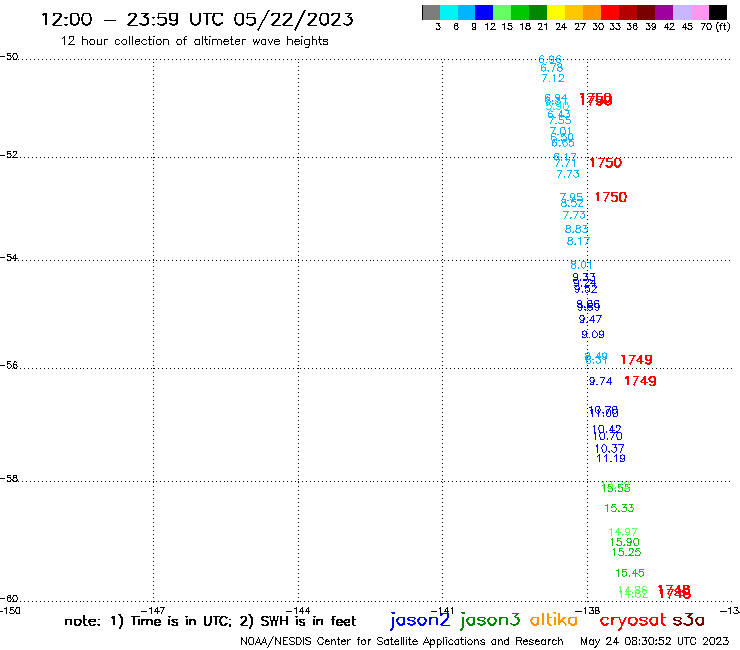Click the red 1750 time label beside 7.95
The image size is (740, 650).
pos(611,197)
